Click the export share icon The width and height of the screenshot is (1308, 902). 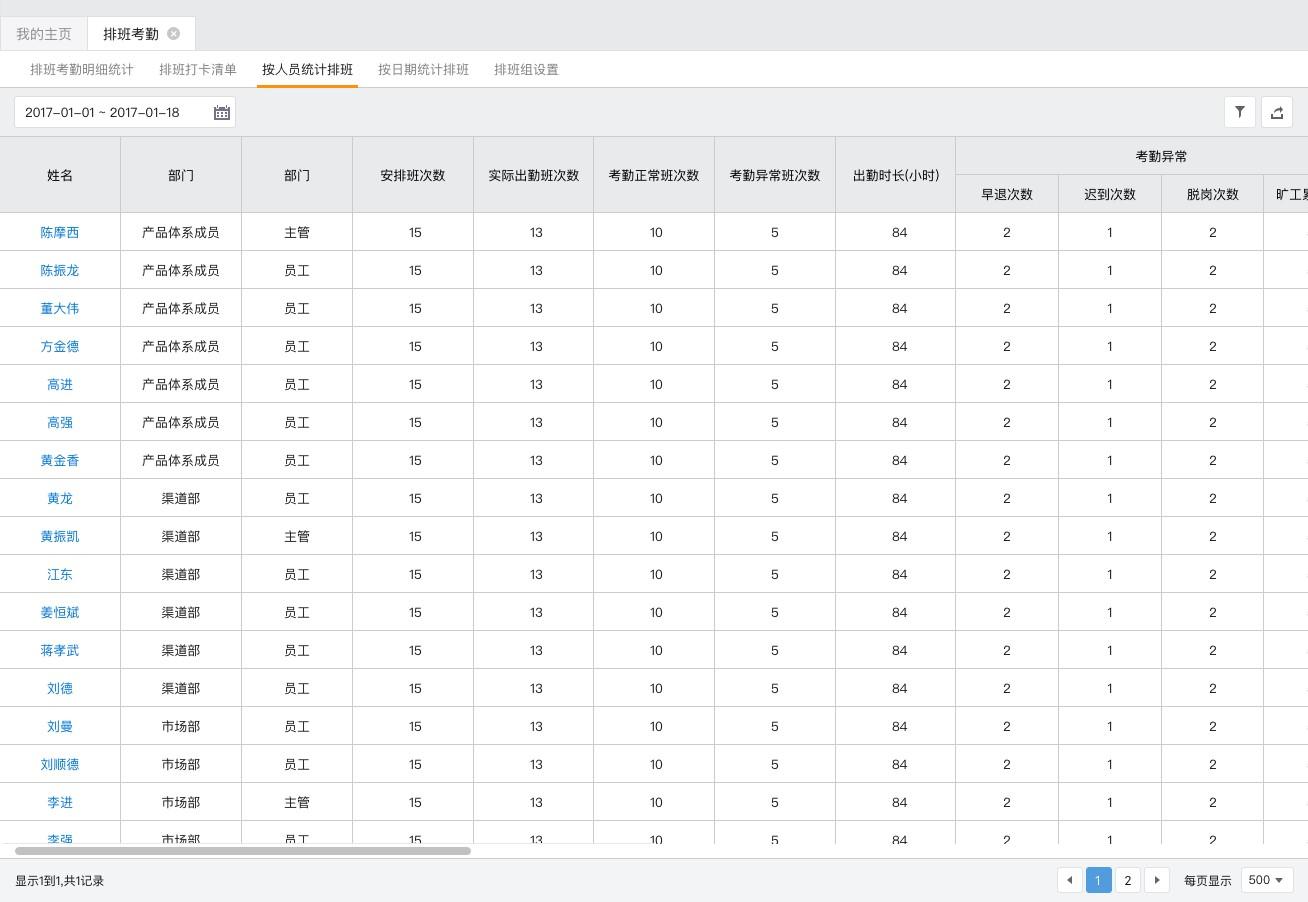tap(1277, 112)
